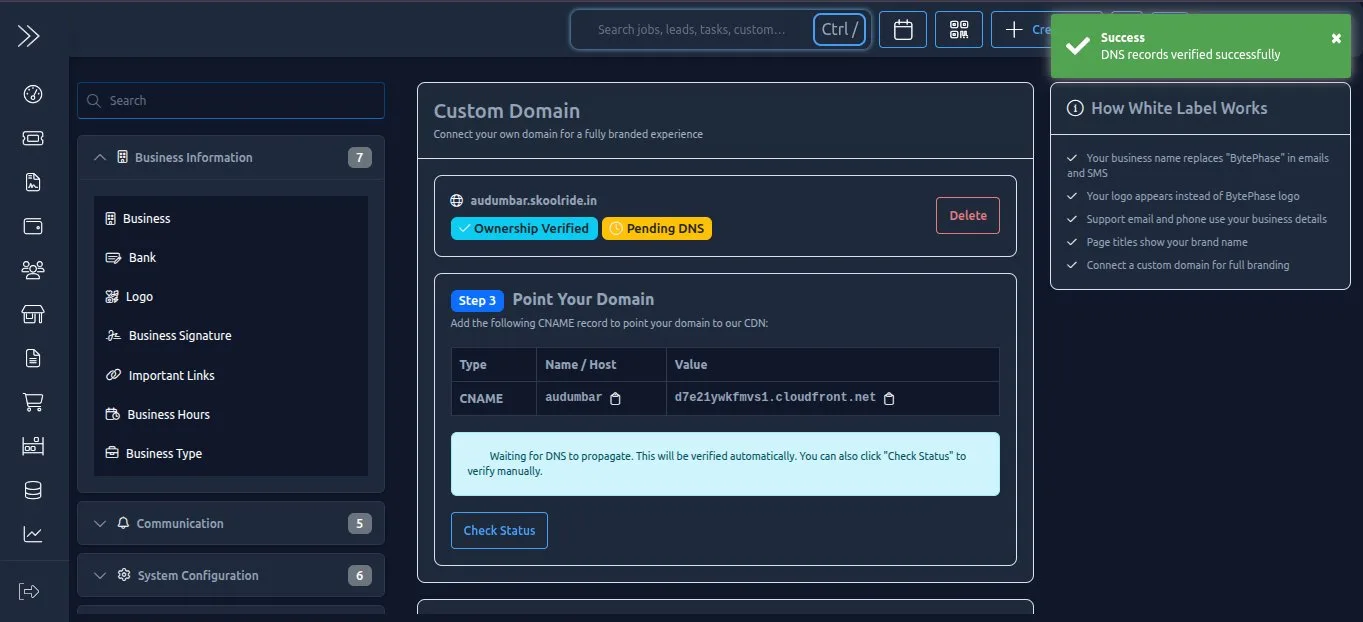The height and width of the screenshot is (622, 1363).
Task: Click the Pending DNS badge
Action: tap(657, 228)
